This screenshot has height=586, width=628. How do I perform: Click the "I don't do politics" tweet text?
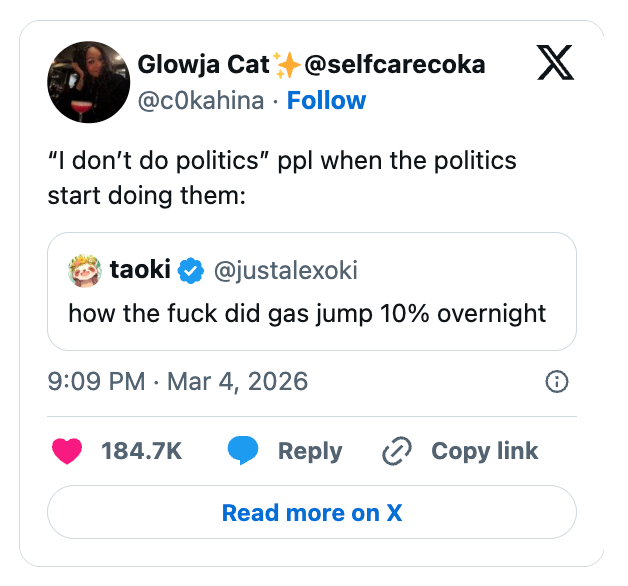tap(281, 177)
